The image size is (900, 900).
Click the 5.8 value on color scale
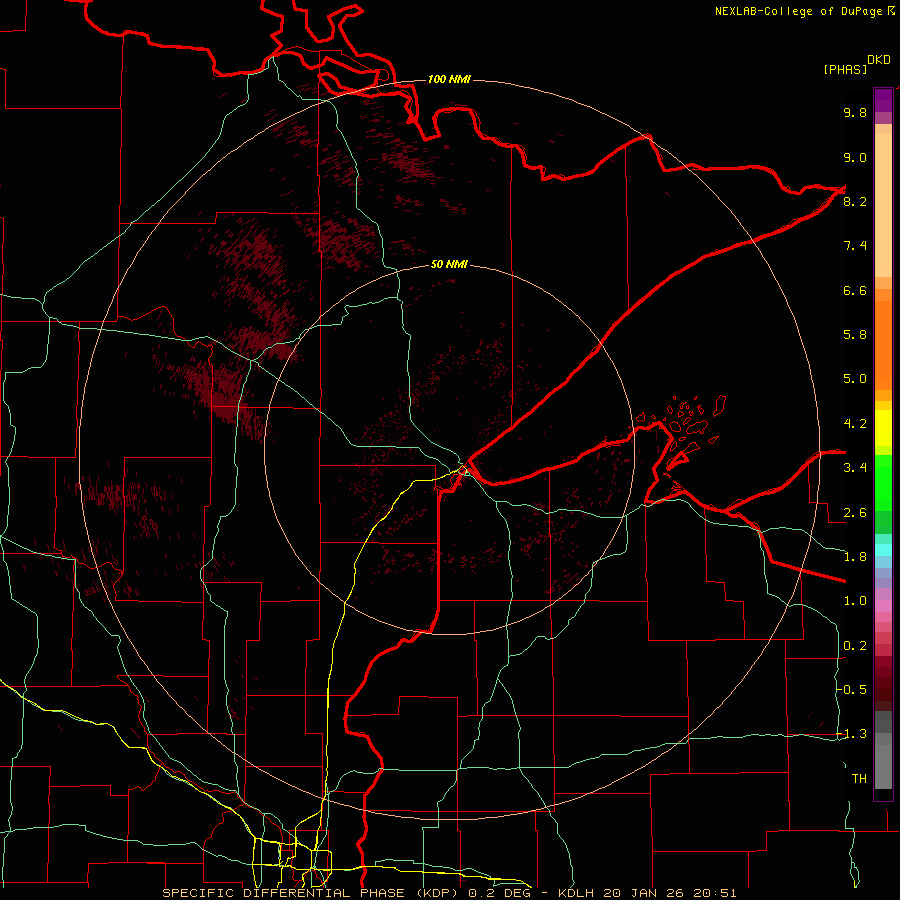(855, 335)
